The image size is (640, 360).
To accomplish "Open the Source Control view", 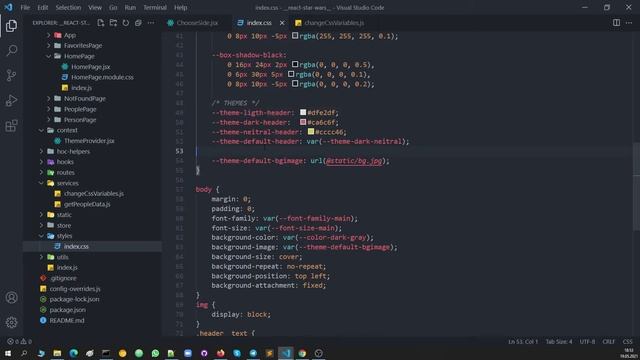I will [11, 76].
